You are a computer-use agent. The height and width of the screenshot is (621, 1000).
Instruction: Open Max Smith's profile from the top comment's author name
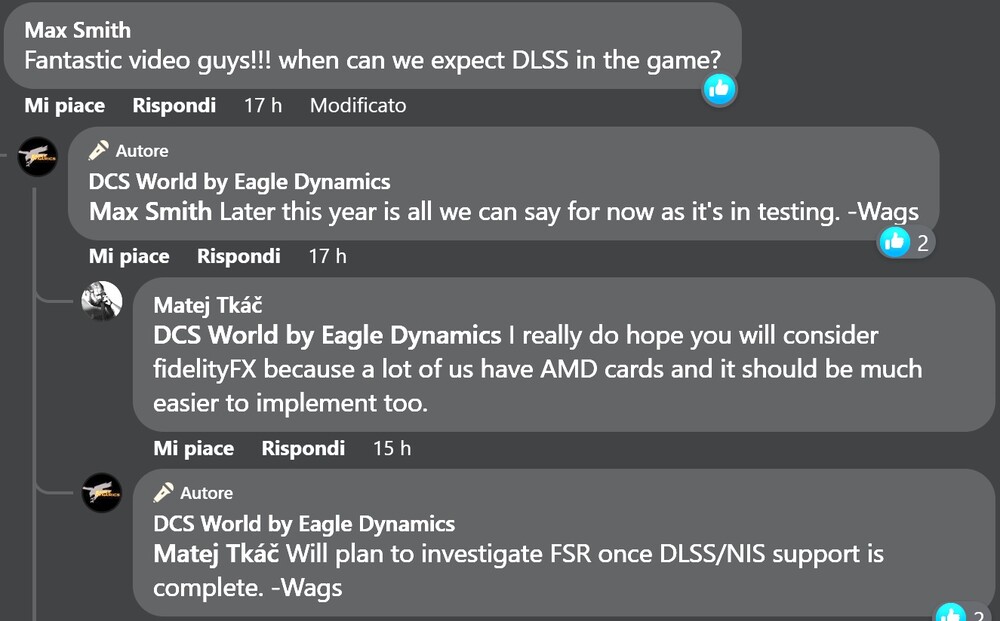click(77, 30)
